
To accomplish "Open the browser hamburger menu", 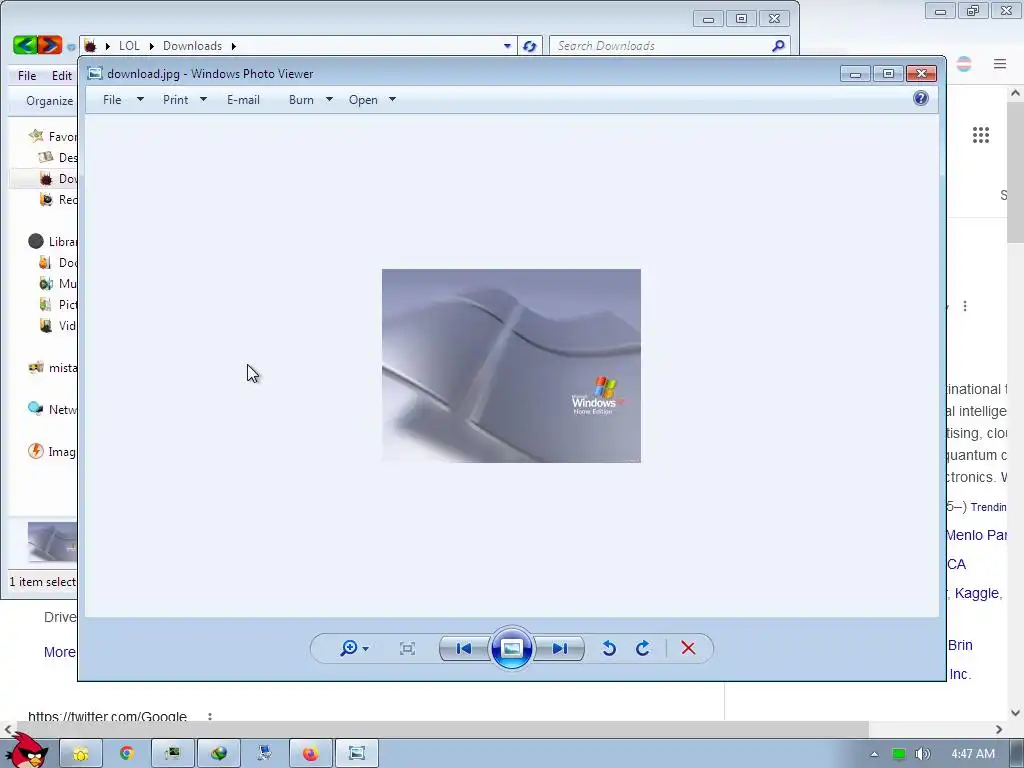I will (1000, 64).
